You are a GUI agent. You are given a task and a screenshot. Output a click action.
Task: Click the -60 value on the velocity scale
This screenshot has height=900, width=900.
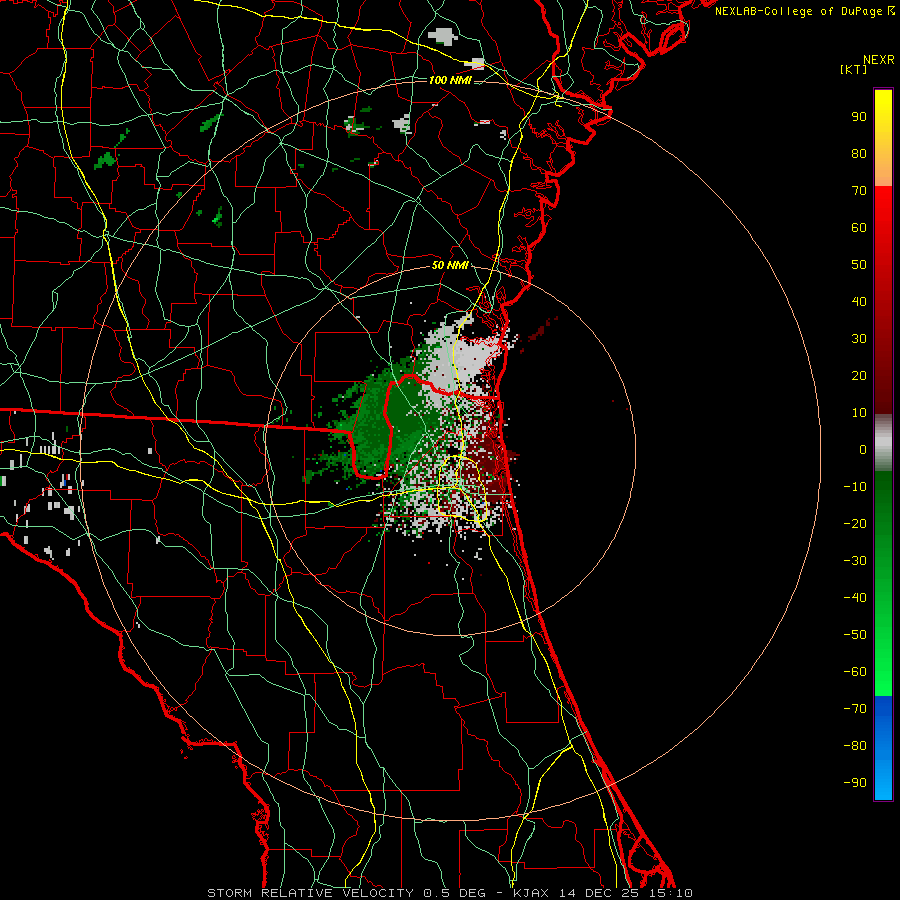pos(855,672)
